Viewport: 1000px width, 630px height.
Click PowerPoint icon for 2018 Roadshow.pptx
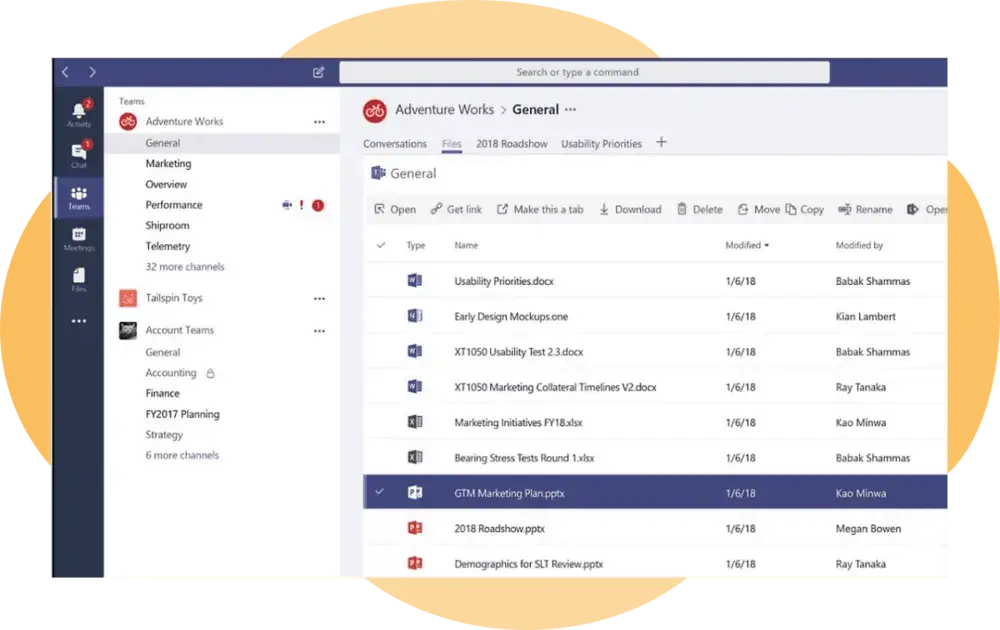point(415,527)
